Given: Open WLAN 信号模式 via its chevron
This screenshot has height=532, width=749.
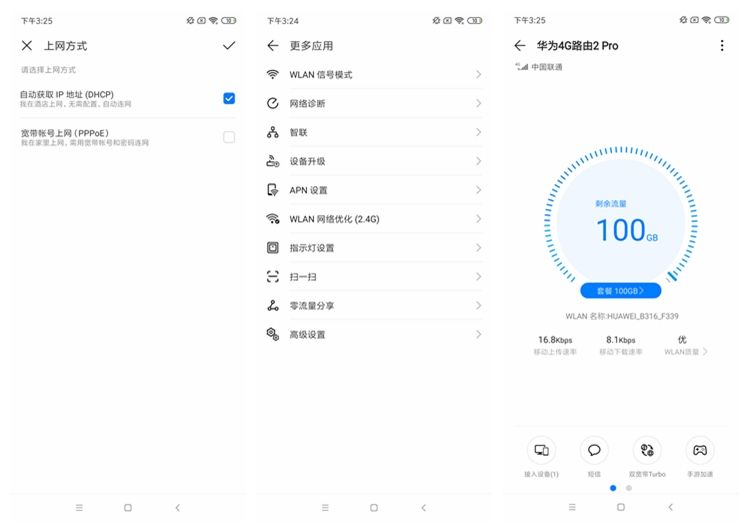Looking at the screenshot, I should click(478, 74).
